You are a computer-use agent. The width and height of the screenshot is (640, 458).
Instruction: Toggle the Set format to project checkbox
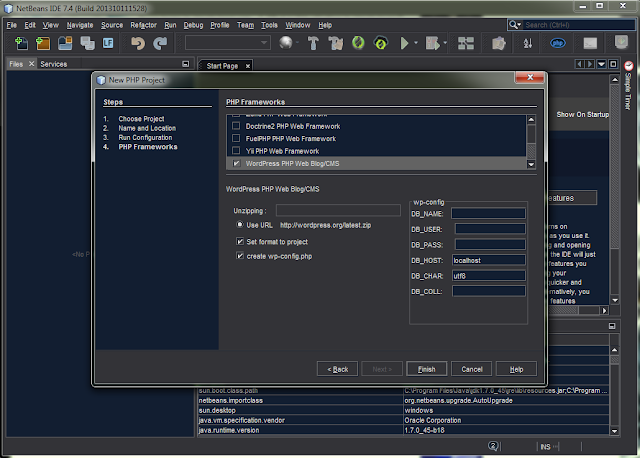[x=240, y=241]
